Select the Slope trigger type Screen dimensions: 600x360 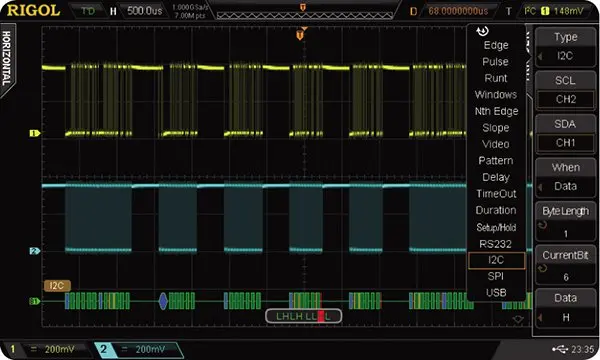496,128
